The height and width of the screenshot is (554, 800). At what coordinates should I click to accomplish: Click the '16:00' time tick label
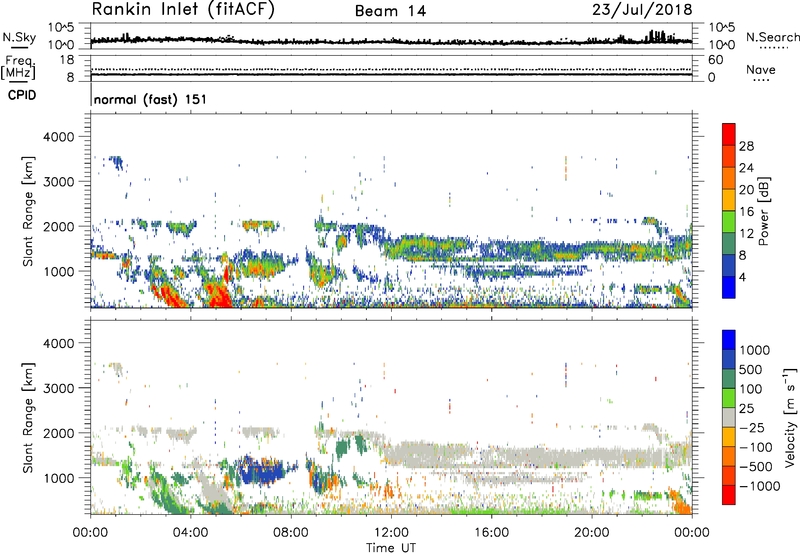pos(491,533)
